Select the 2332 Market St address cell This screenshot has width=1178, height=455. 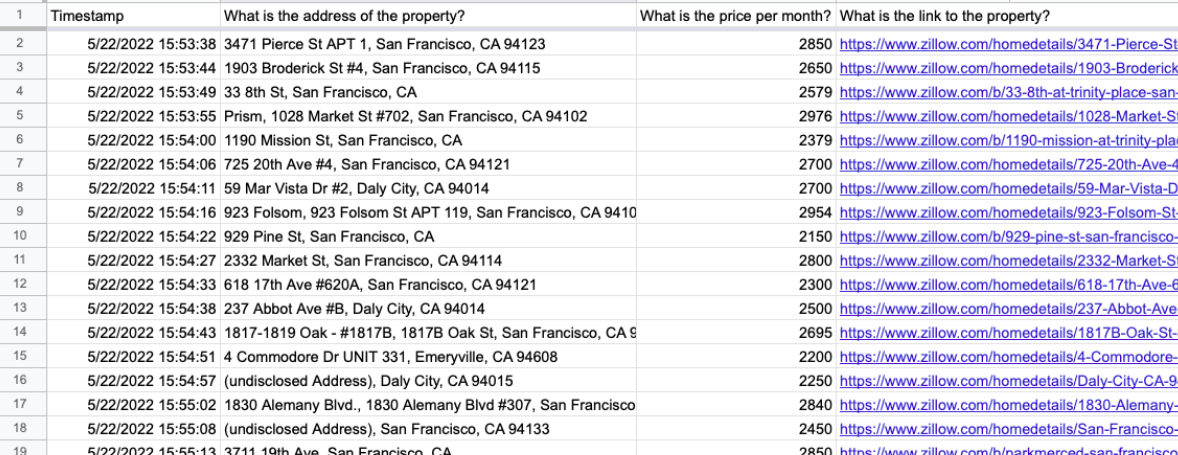click(x=428, y=261)
